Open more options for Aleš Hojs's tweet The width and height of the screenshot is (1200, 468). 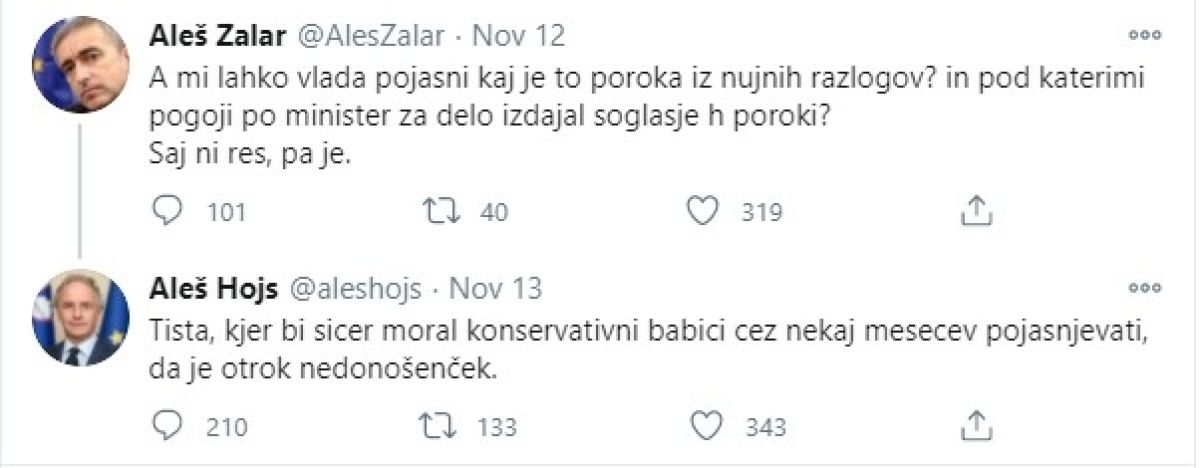(x=1143, y=289)
